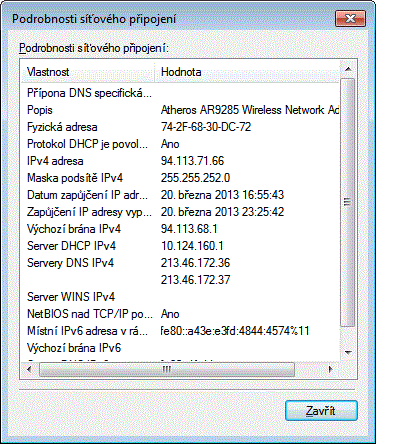The height and width of the screenshot is (444, 399).
Task: Select the Fyzická adresa row
Action: pyautogui.click(x=180, y=127)
